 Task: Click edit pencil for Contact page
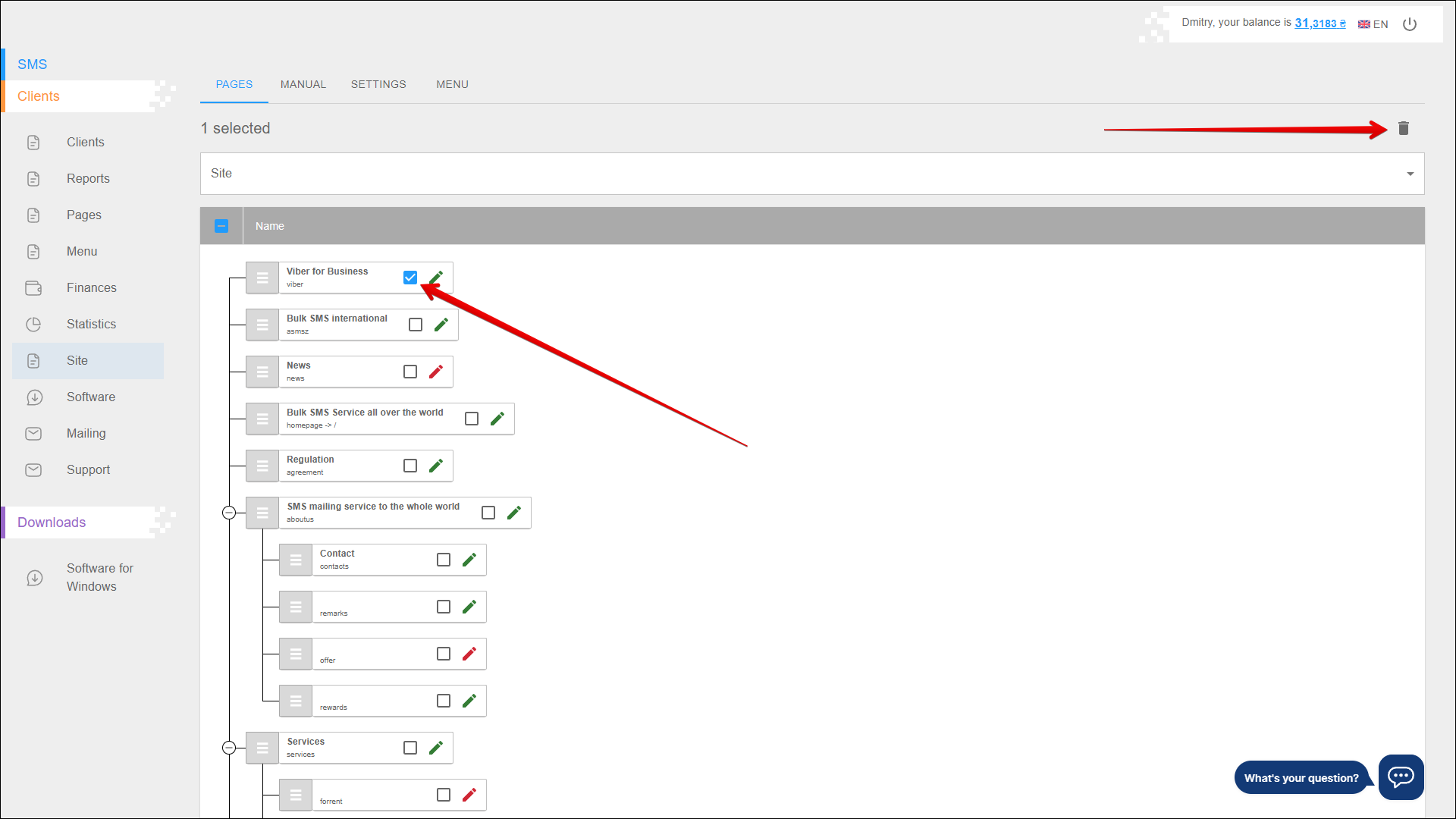pos(469,560)
